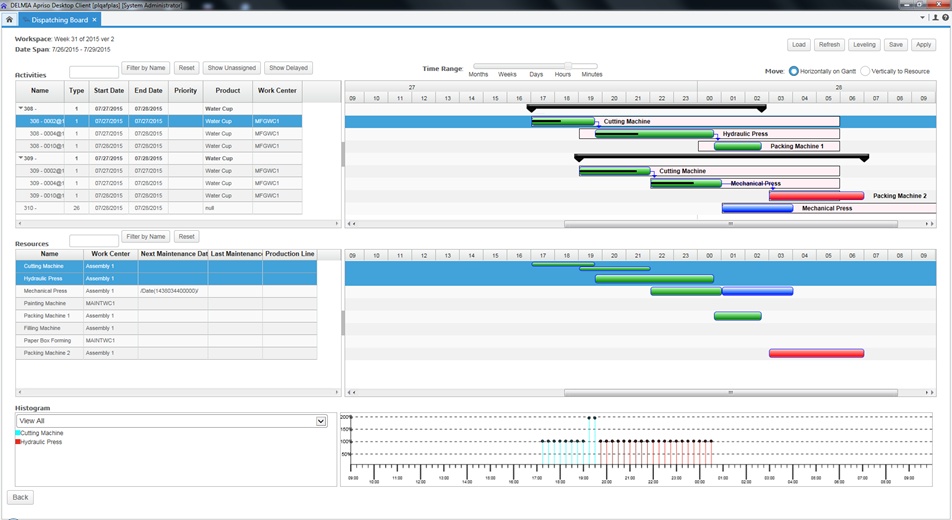Select activity row 310 -
Image resolution: width=952 pixels, height=520 pixels.
tap(159, 208)
